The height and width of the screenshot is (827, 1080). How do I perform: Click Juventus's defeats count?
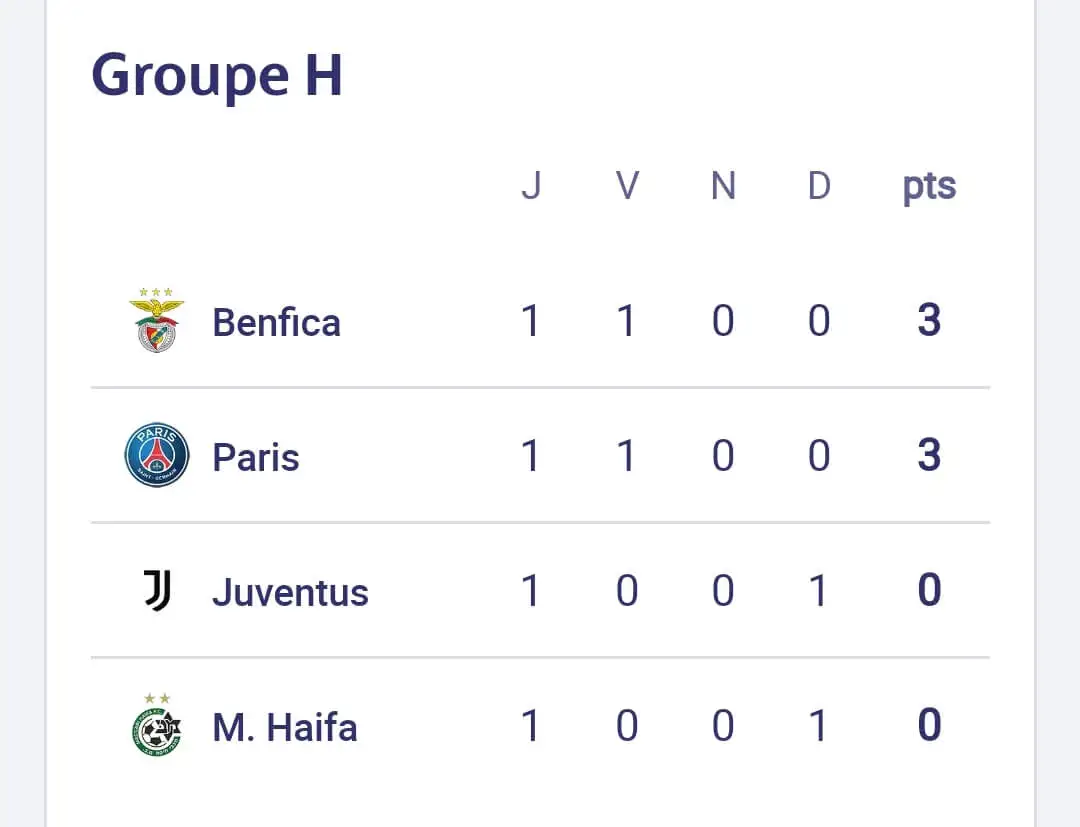click(819, 591)
